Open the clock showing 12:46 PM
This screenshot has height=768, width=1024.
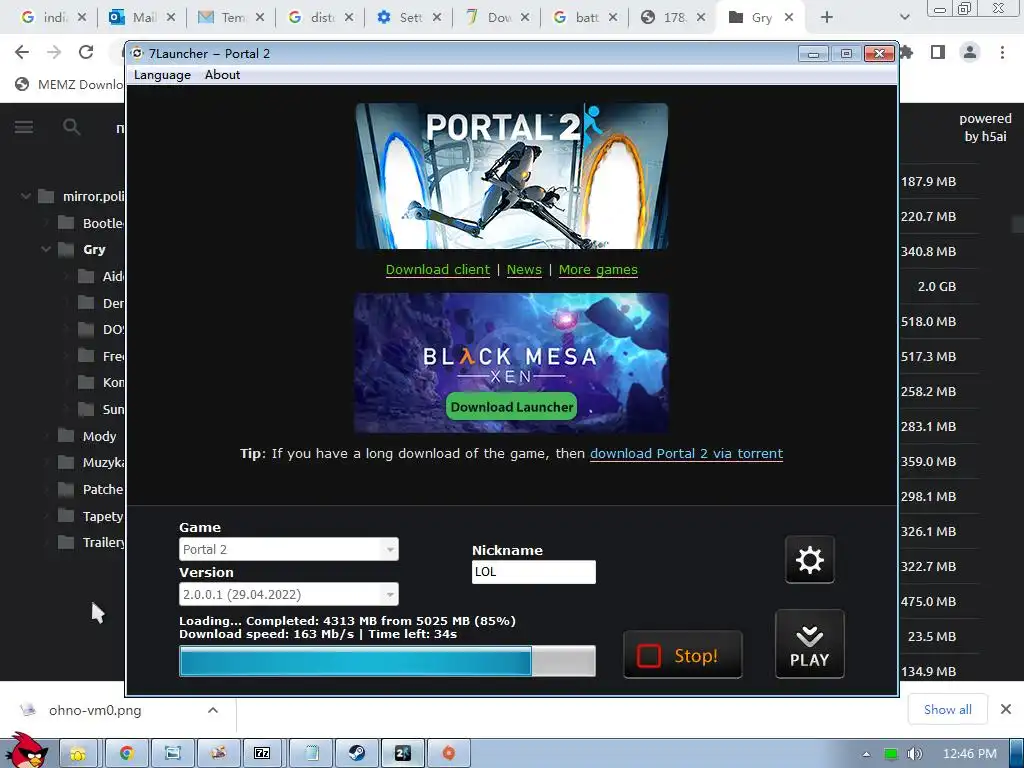pyautogui.click(x=970, y=754)
